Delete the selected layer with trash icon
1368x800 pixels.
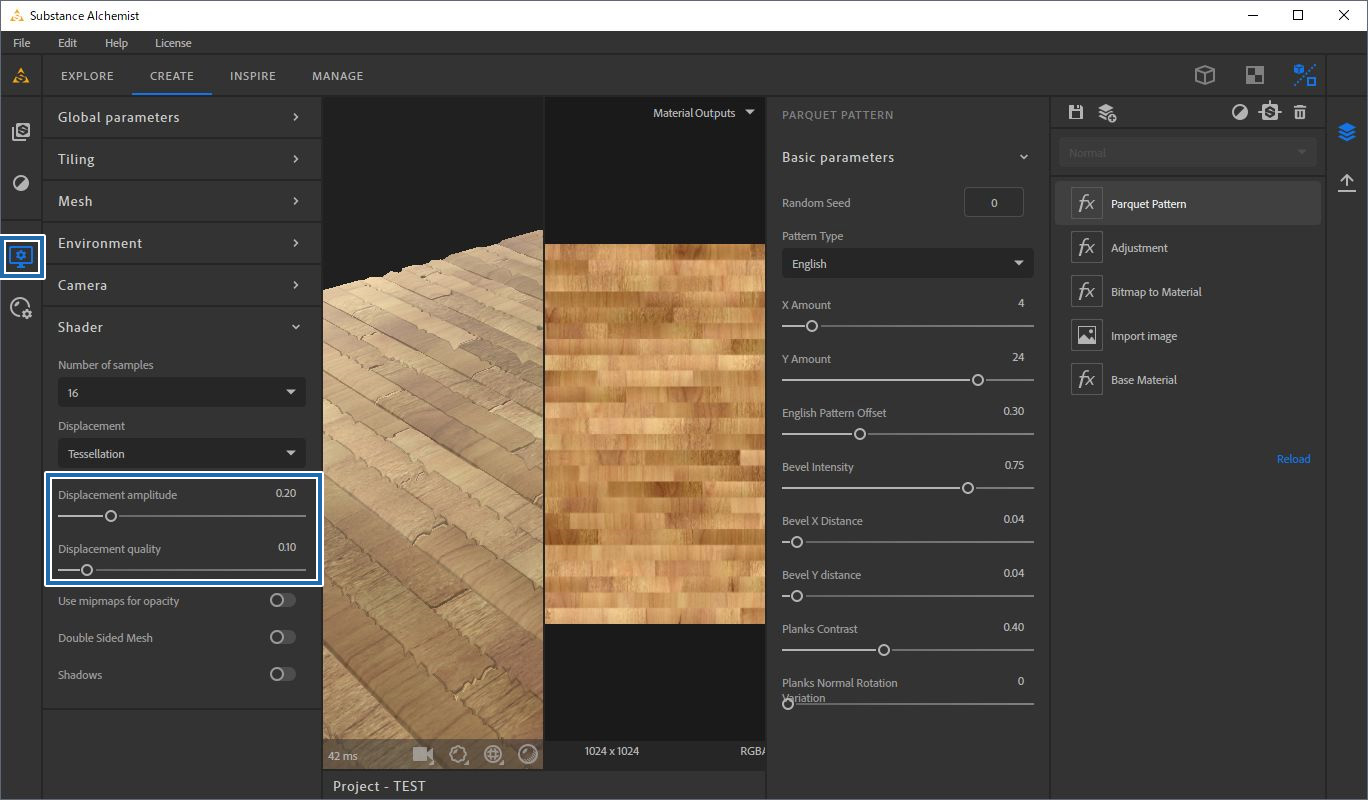1300,112
